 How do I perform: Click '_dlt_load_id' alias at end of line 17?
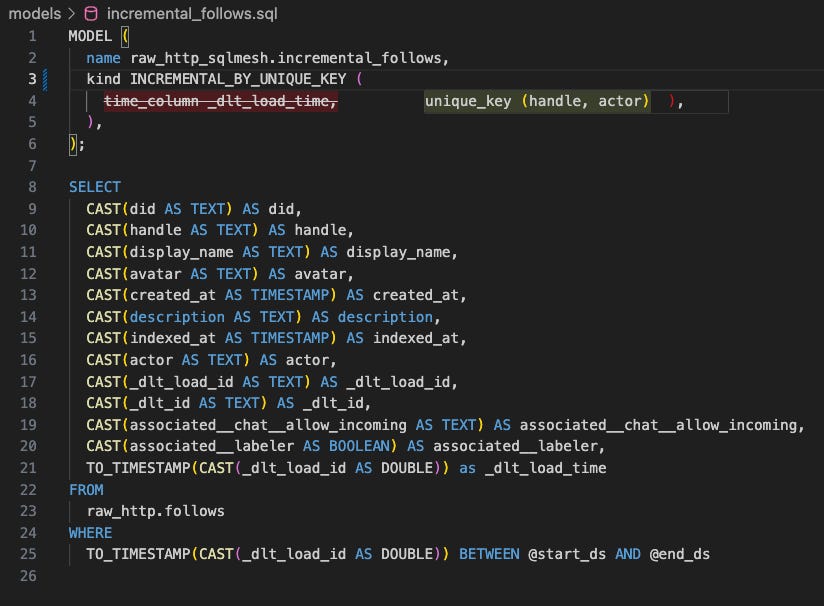(x=398, y=382)
